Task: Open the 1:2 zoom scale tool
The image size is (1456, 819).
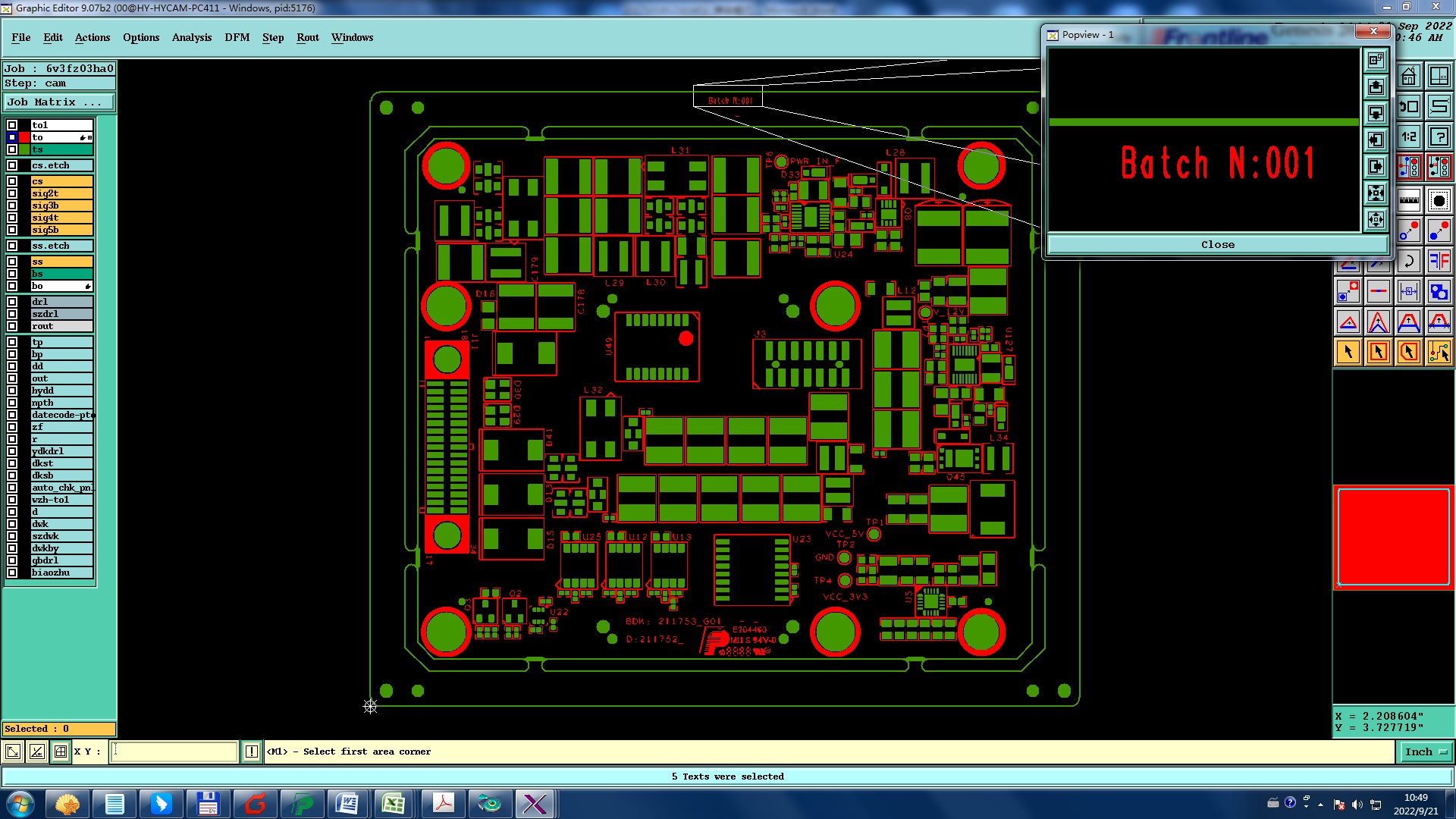Action: click(1409, 137)
